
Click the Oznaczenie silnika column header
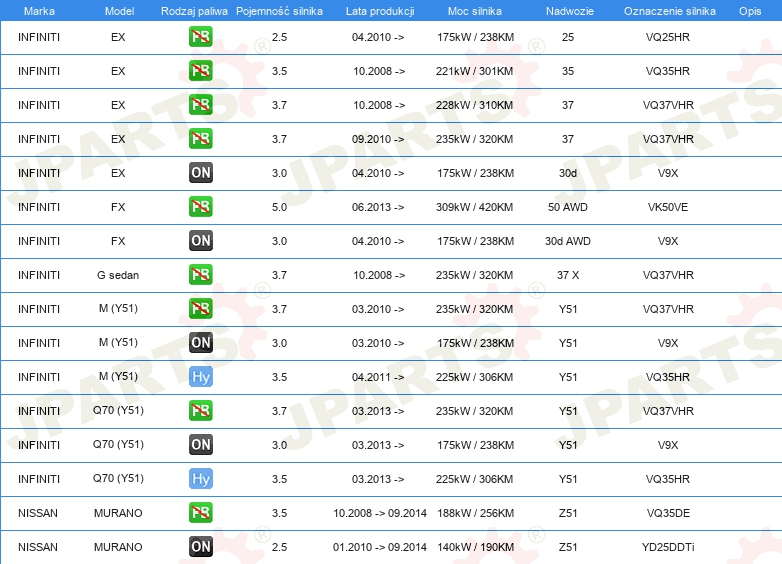click(x=670, y=11)
